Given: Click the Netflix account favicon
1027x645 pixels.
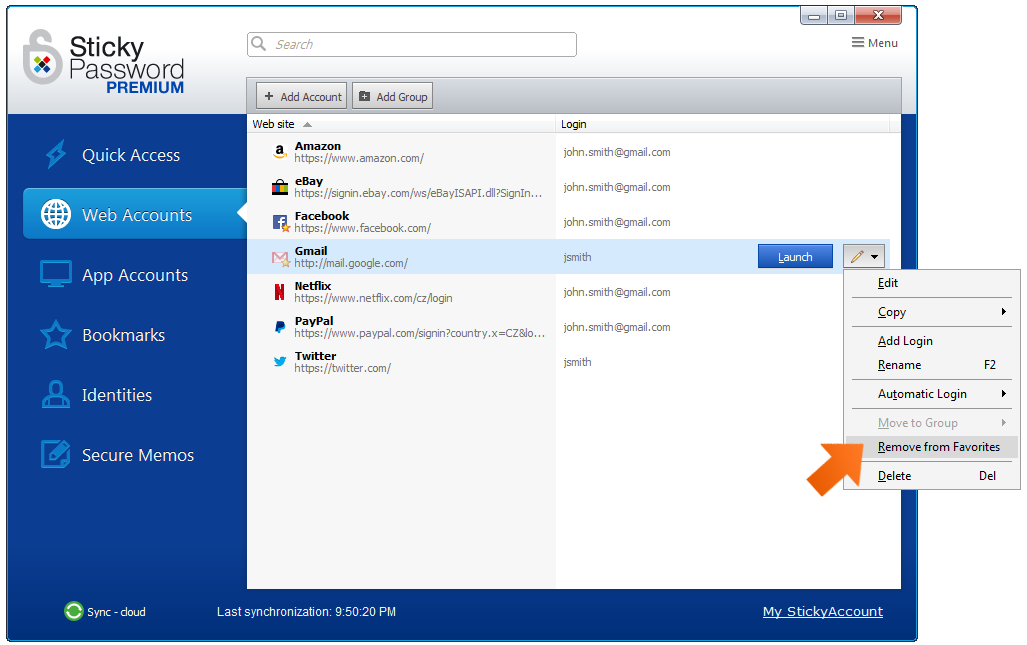Looking at the screenshot, I should (280, 292).
